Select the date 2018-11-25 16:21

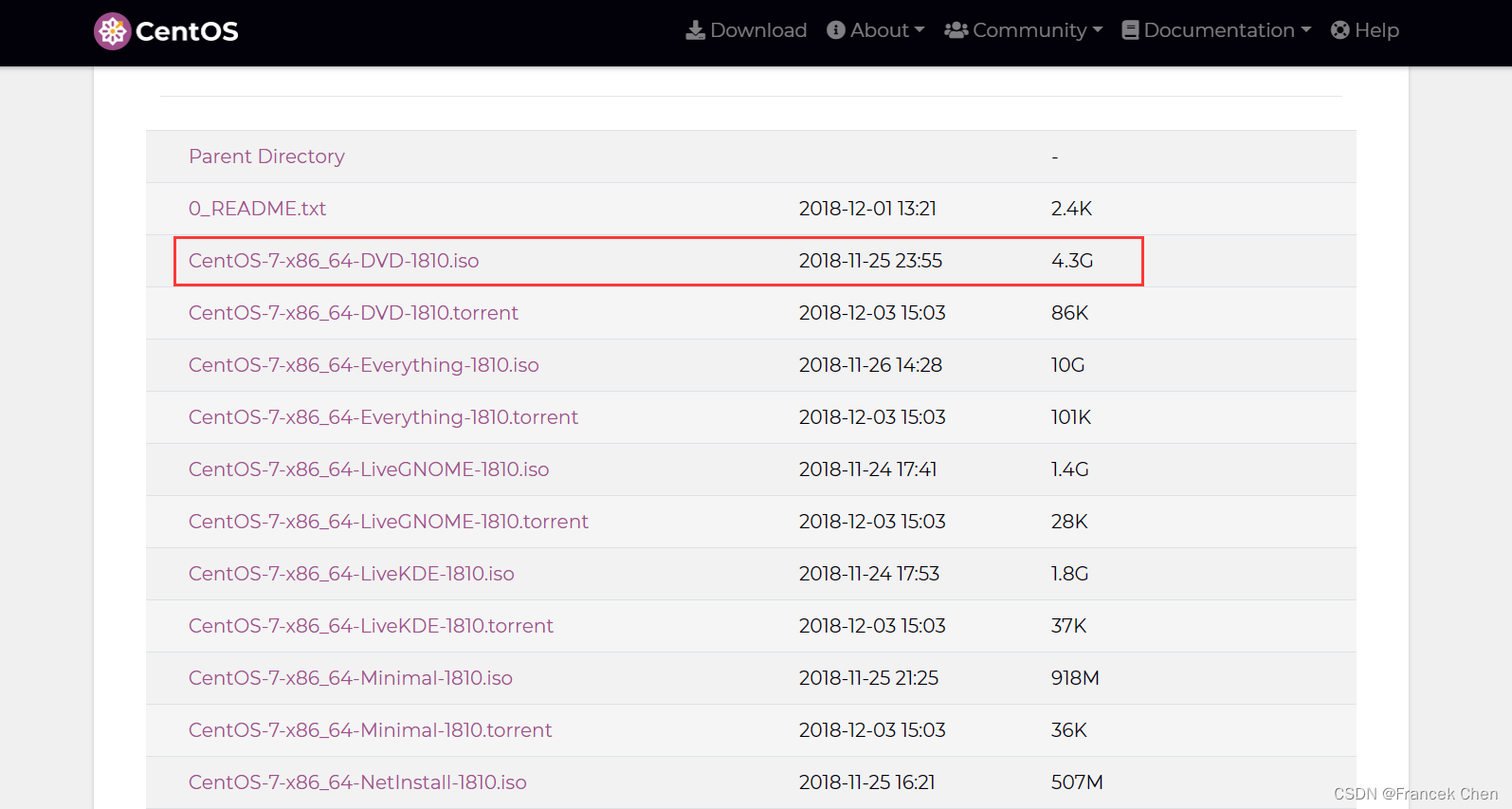click(866, 782)
